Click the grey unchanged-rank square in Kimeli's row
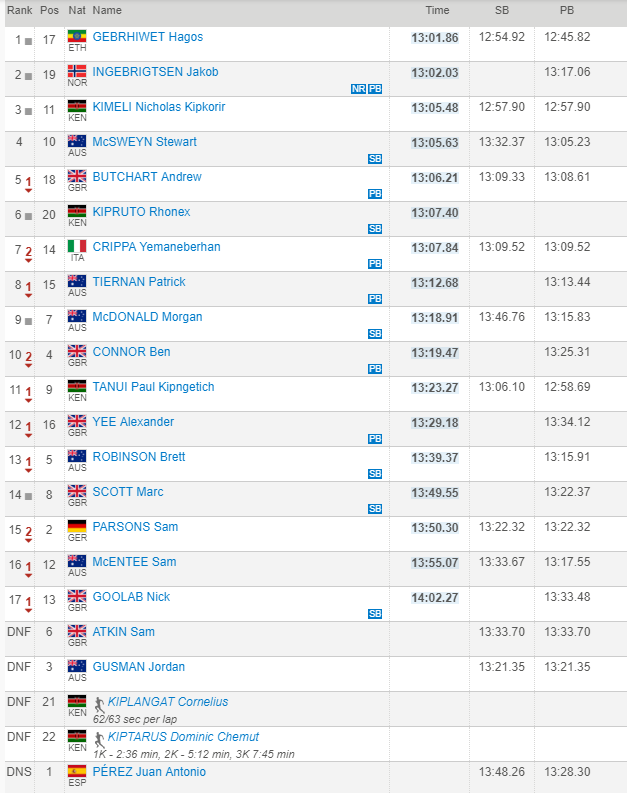Image resolution: width=627 pixels, height=793 pixels. [29, 108]
